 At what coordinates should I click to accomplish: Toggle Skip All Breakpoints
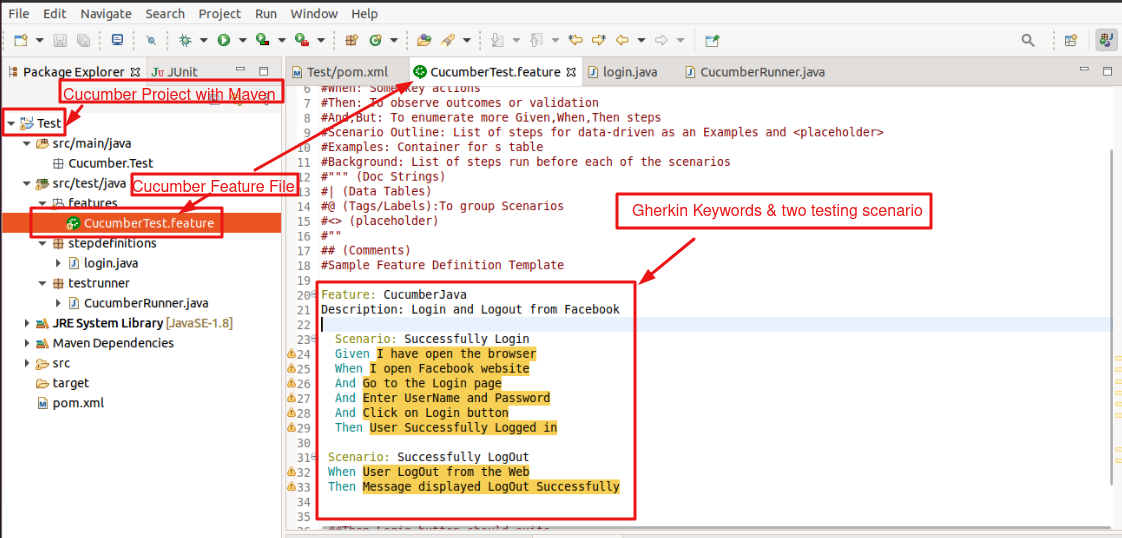click(x=151, y=41)
